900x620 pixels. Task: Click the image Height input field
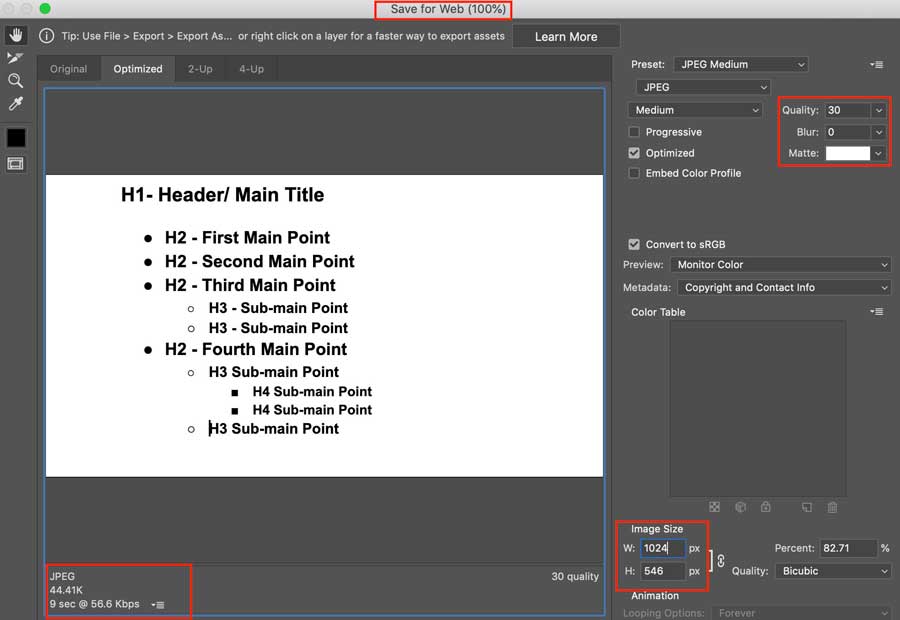click(662, 571)
